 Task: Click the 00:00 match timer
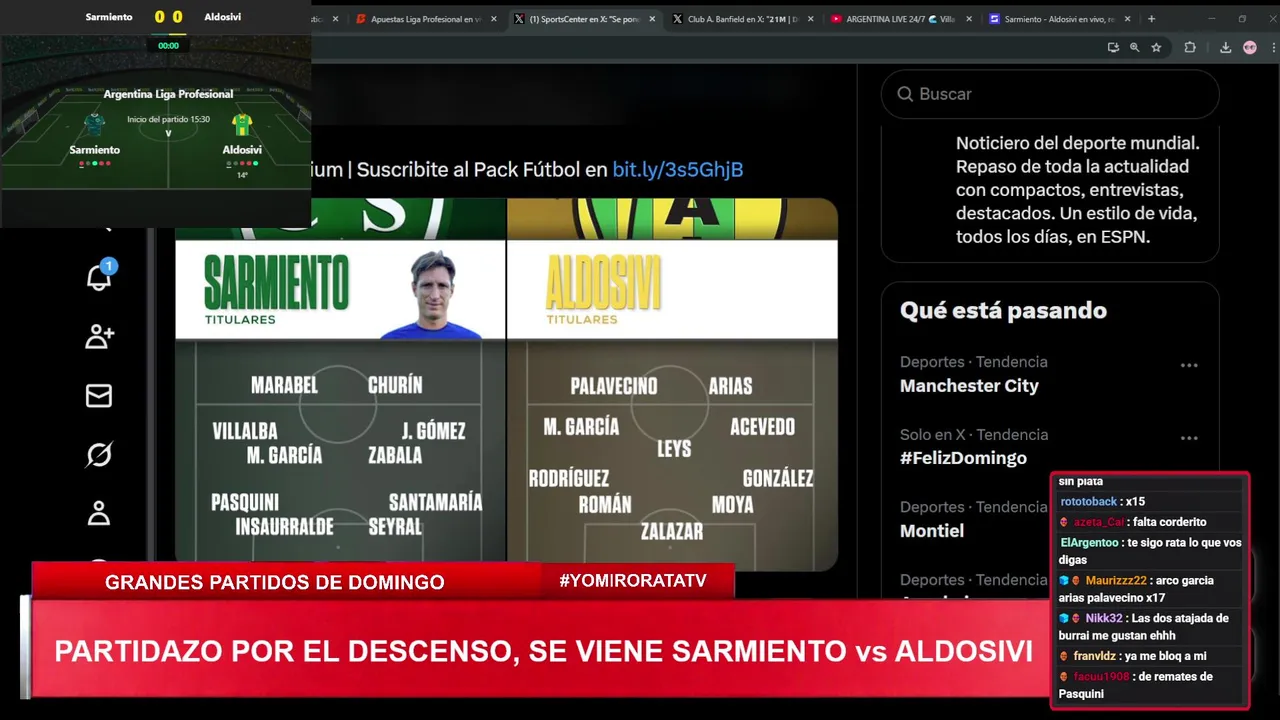coord(168,45)
